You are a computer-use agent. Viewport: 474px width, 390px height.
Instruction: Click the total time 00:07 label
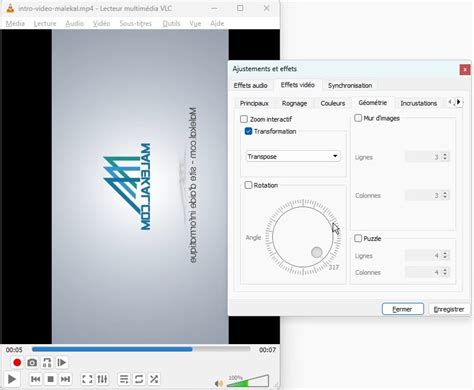pyautogui.click(x=267, y=350)
